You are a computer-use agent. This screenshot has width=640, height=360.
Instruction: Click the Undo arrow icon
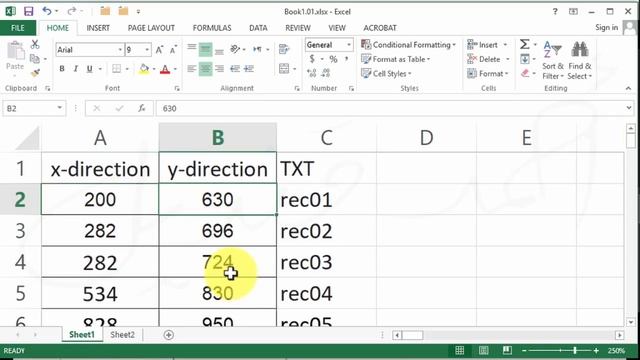(47, 11)
